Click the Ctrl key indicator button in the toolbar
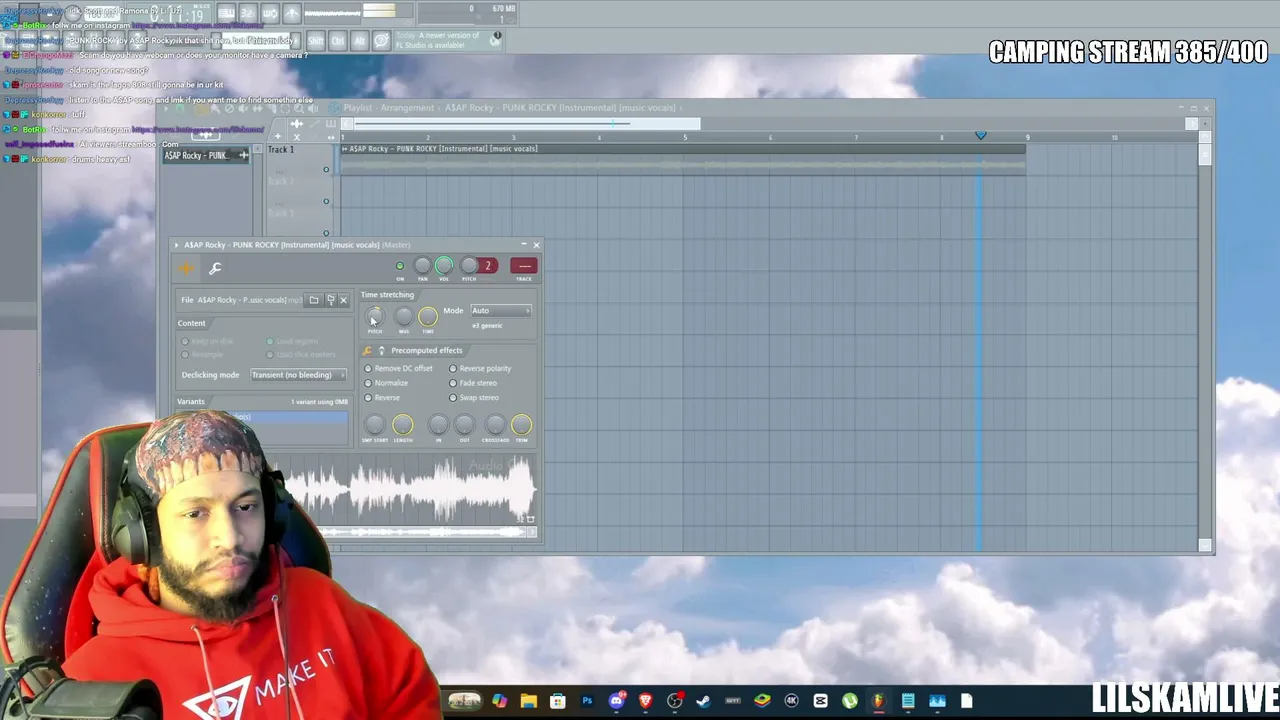1280x720 pixels. coord(338,41)
